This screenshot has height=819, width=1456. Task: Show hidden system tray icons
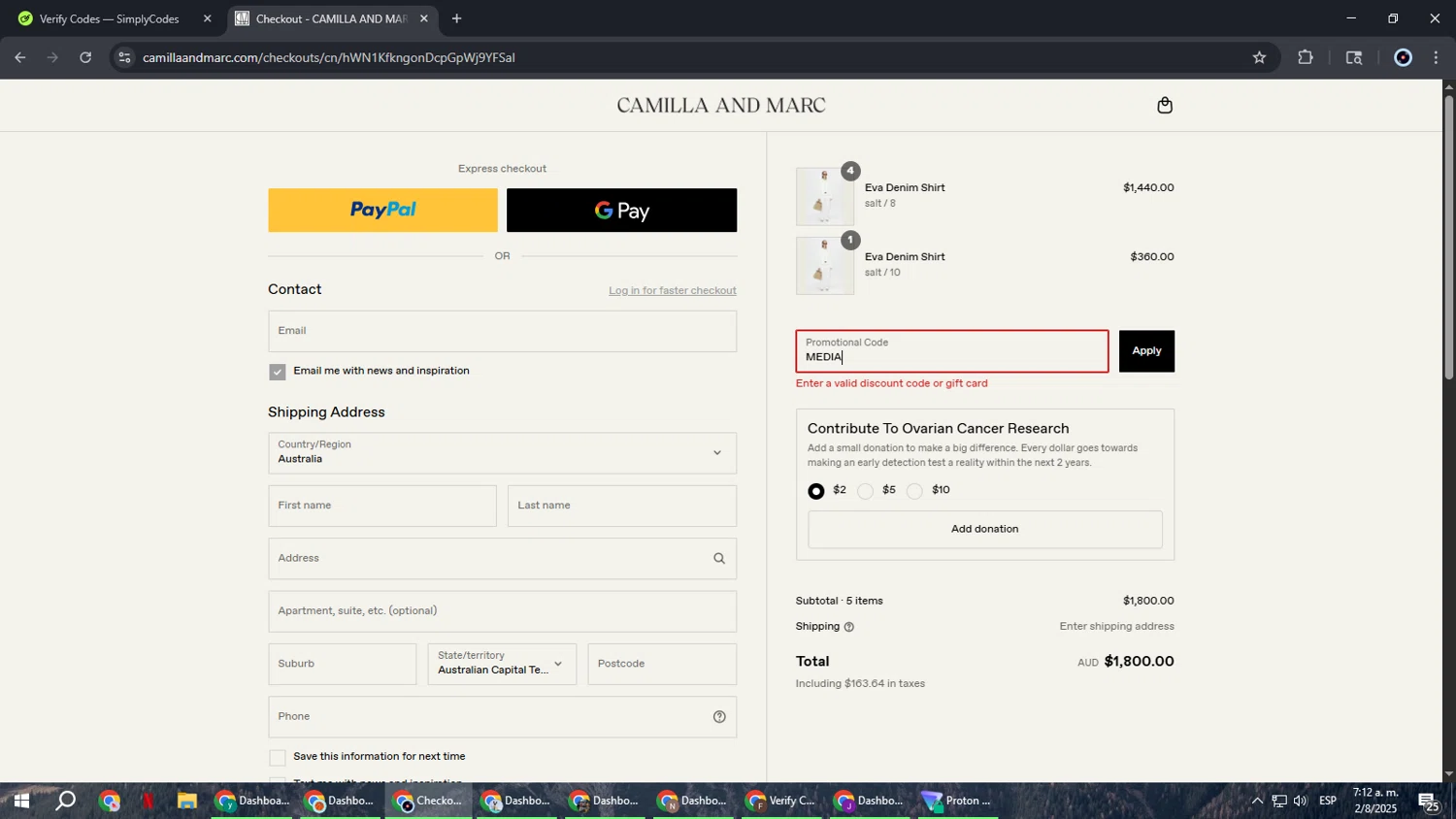coord(1257,801)
